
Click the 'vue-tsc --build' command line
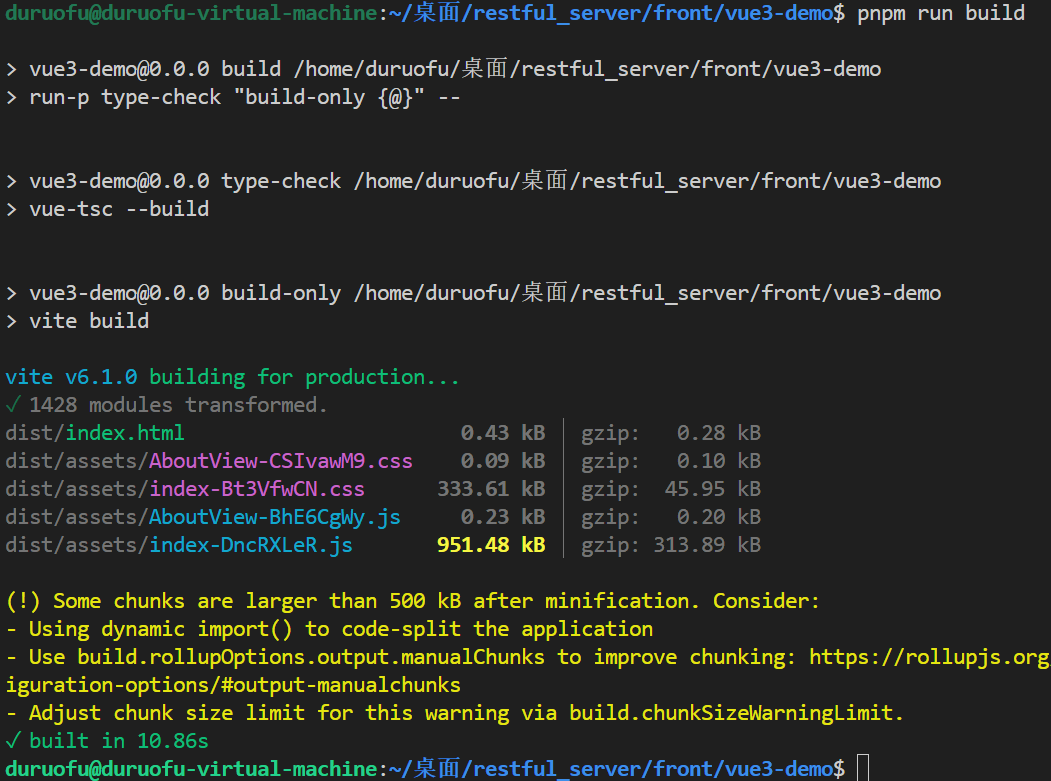click(x=118, y=209)
